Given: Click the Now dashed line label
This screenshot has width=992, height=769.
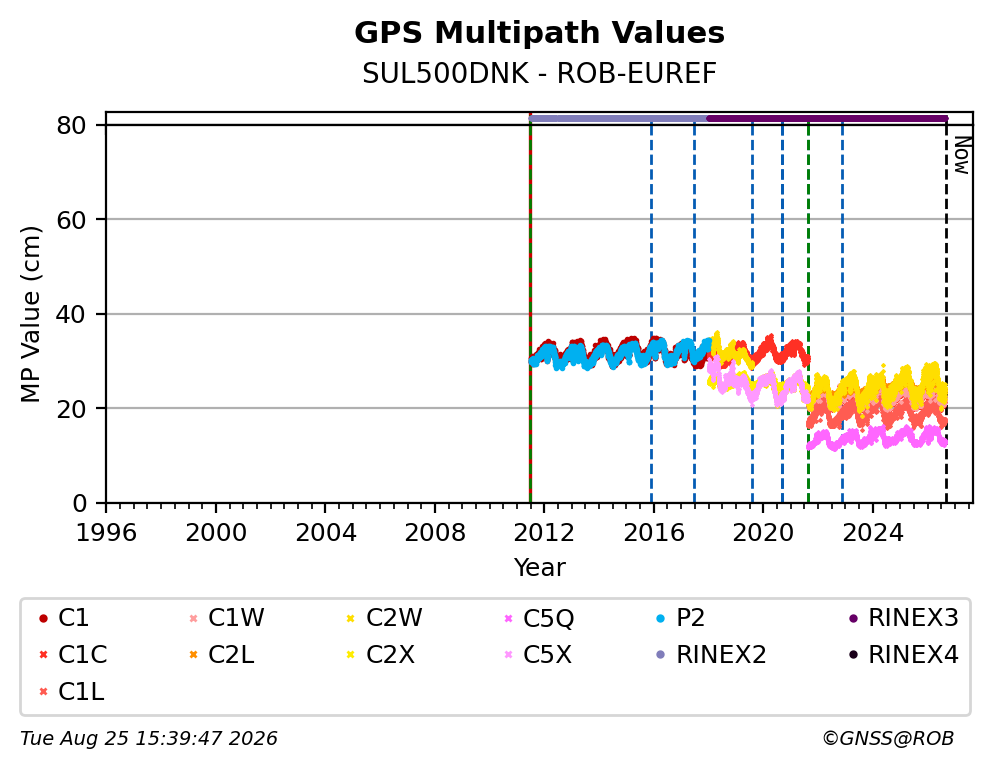Looking at the screenshot, I should (x=962, y=156).
